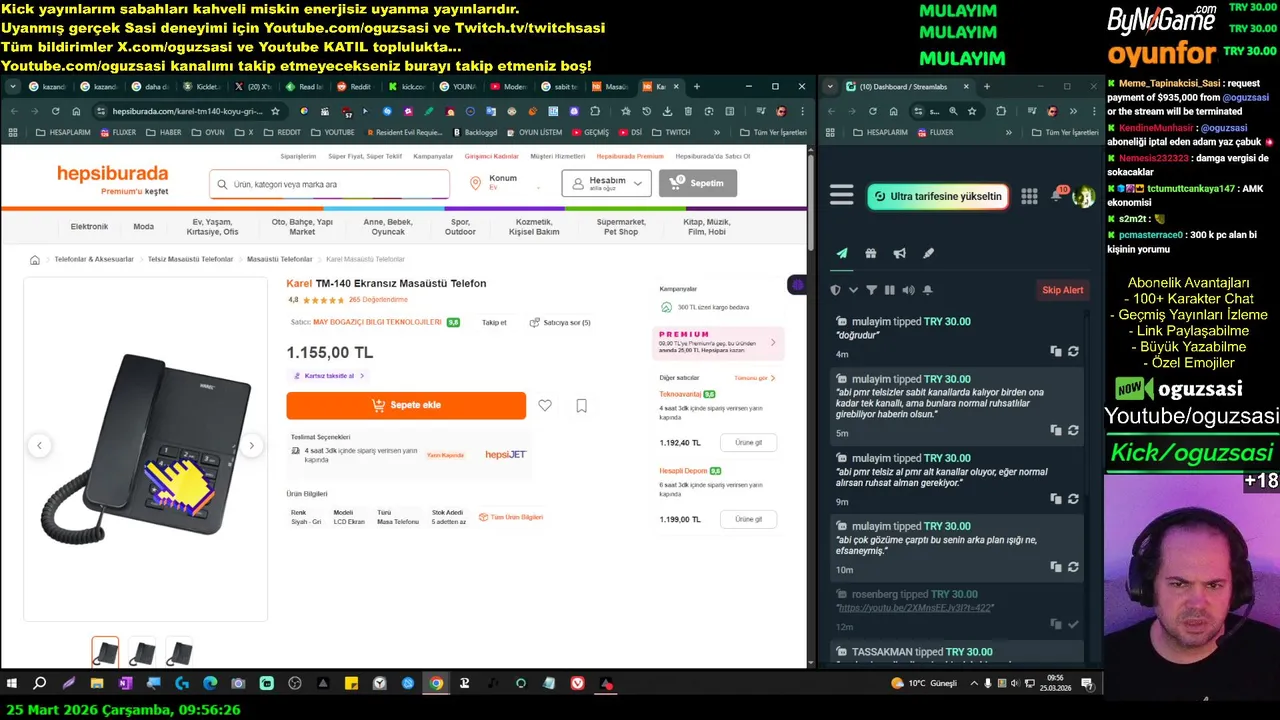Replay the 5m-old mulayim tip alert
This screenshot has height=720, width=1280.
pos(1073,430)
